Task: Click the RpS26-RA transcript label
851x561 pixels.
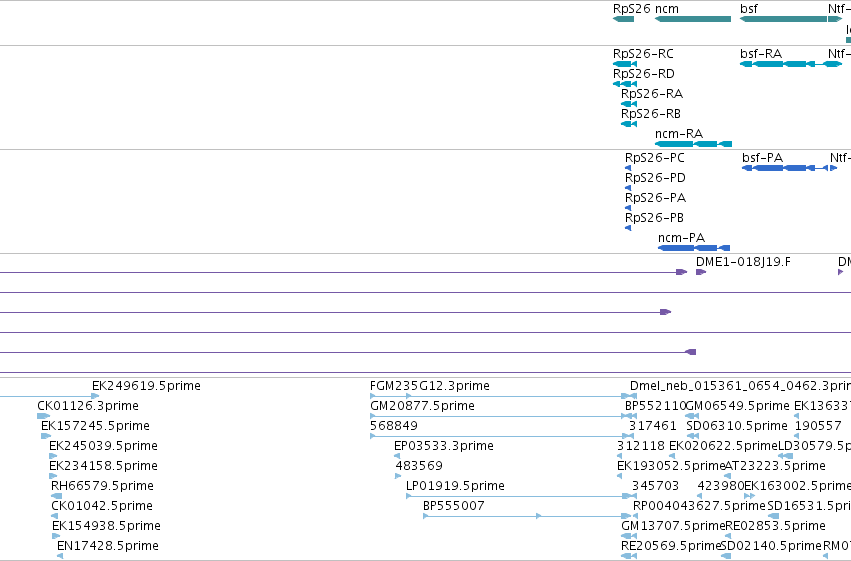Action: pyautogui.click(x=652, y=94)
